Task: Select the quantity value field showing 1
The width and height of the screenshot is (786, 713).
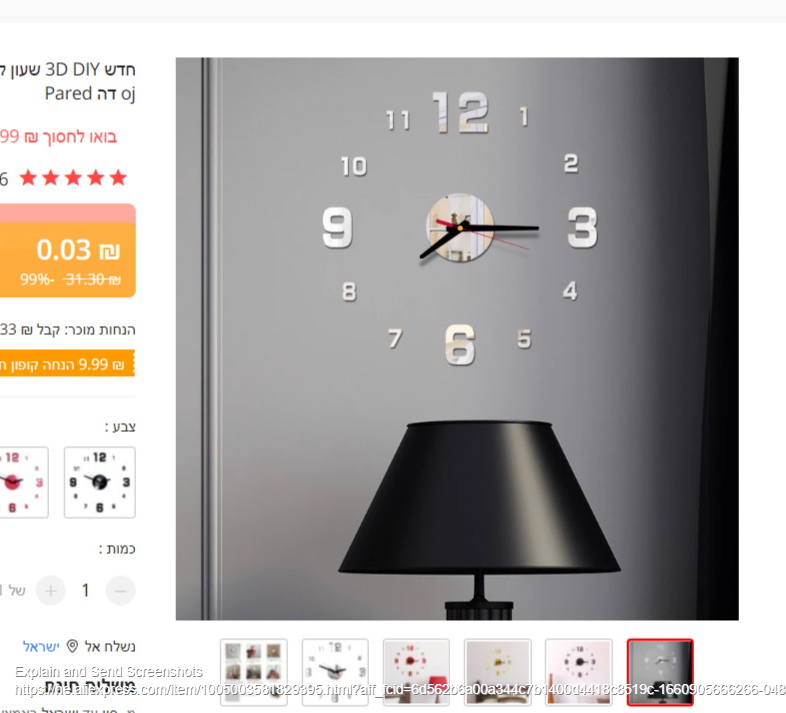Action: click(x=86, y=591)
